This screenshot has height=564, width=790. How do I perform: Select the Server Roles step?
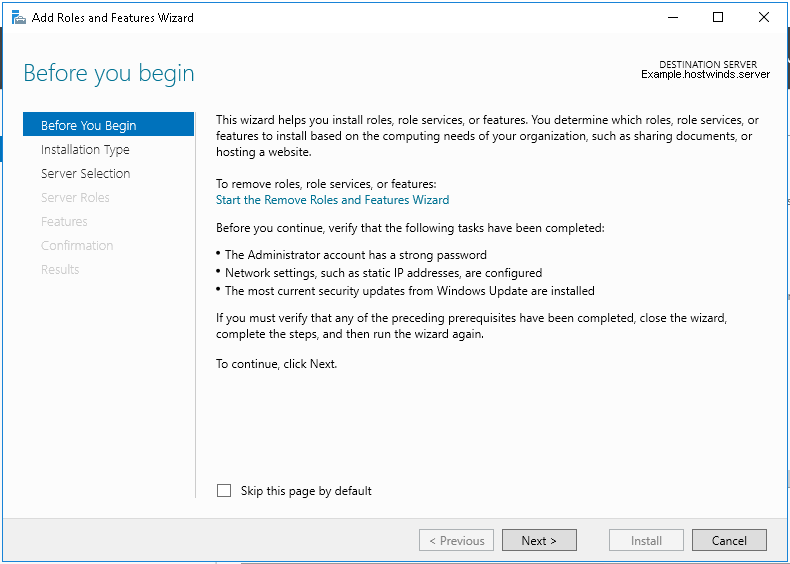[75, 198]
